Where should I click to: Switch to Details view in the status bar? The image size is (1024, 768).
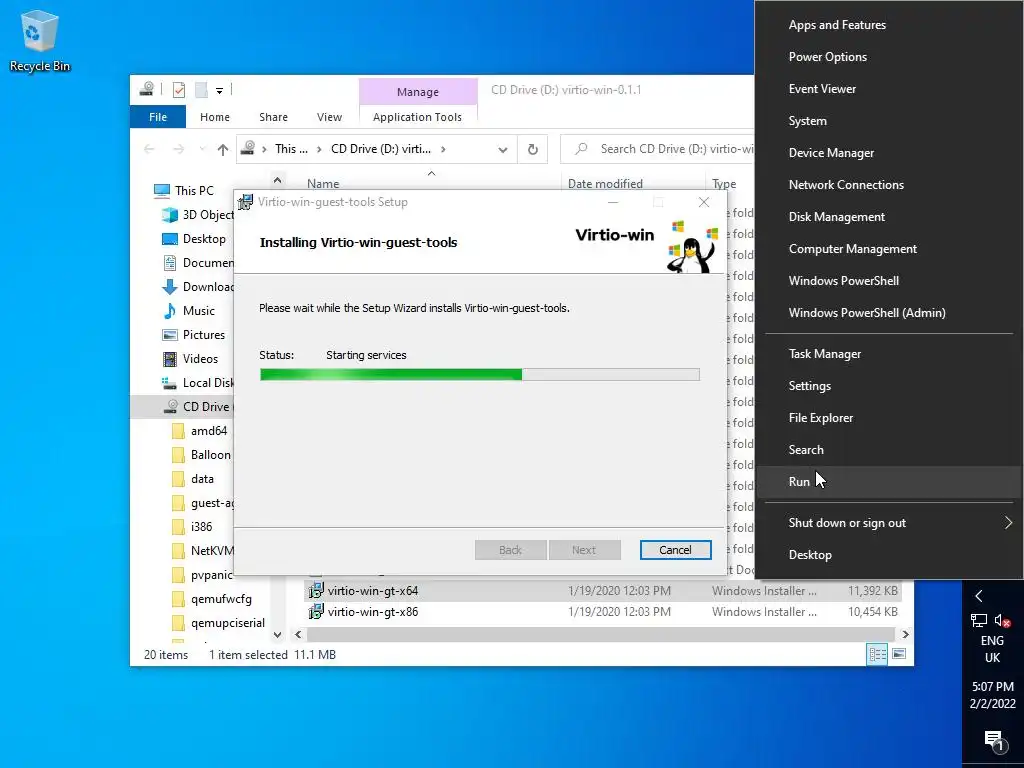[877, 654]
